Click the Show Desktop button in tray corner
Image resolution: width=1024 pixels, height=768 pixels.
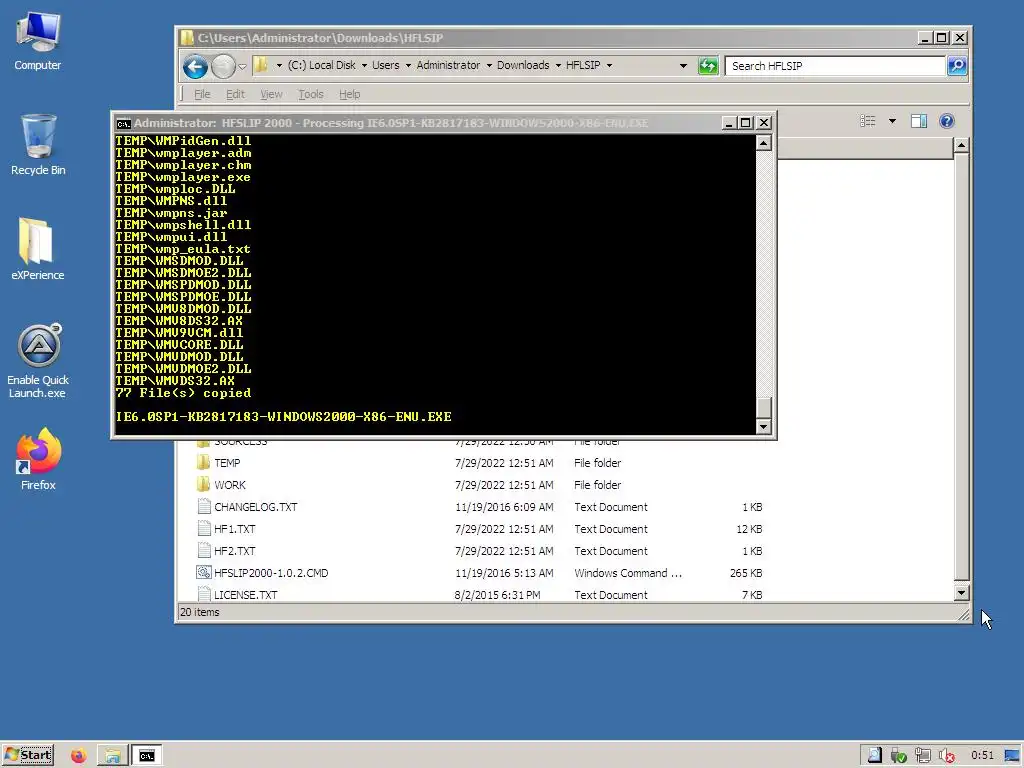(1012, 756)
